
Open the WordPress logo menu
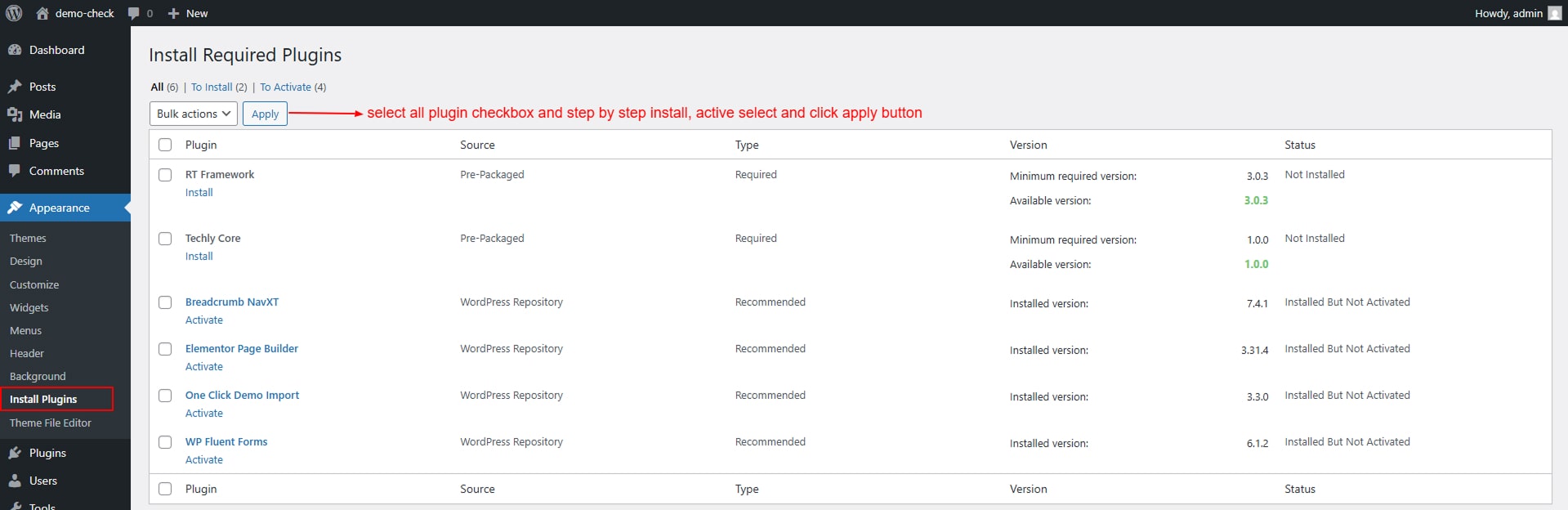tap(14, 13)
